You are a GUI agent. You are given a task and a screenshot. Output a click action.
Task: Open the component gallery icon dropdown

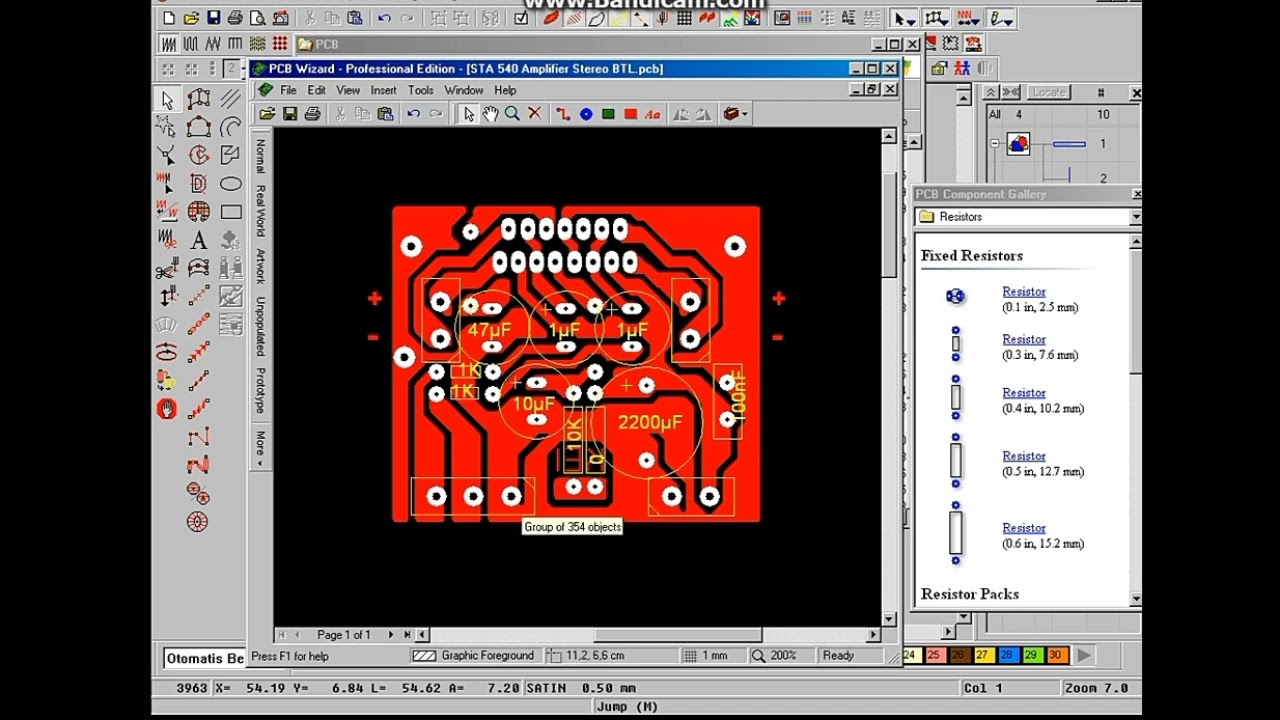743,114
